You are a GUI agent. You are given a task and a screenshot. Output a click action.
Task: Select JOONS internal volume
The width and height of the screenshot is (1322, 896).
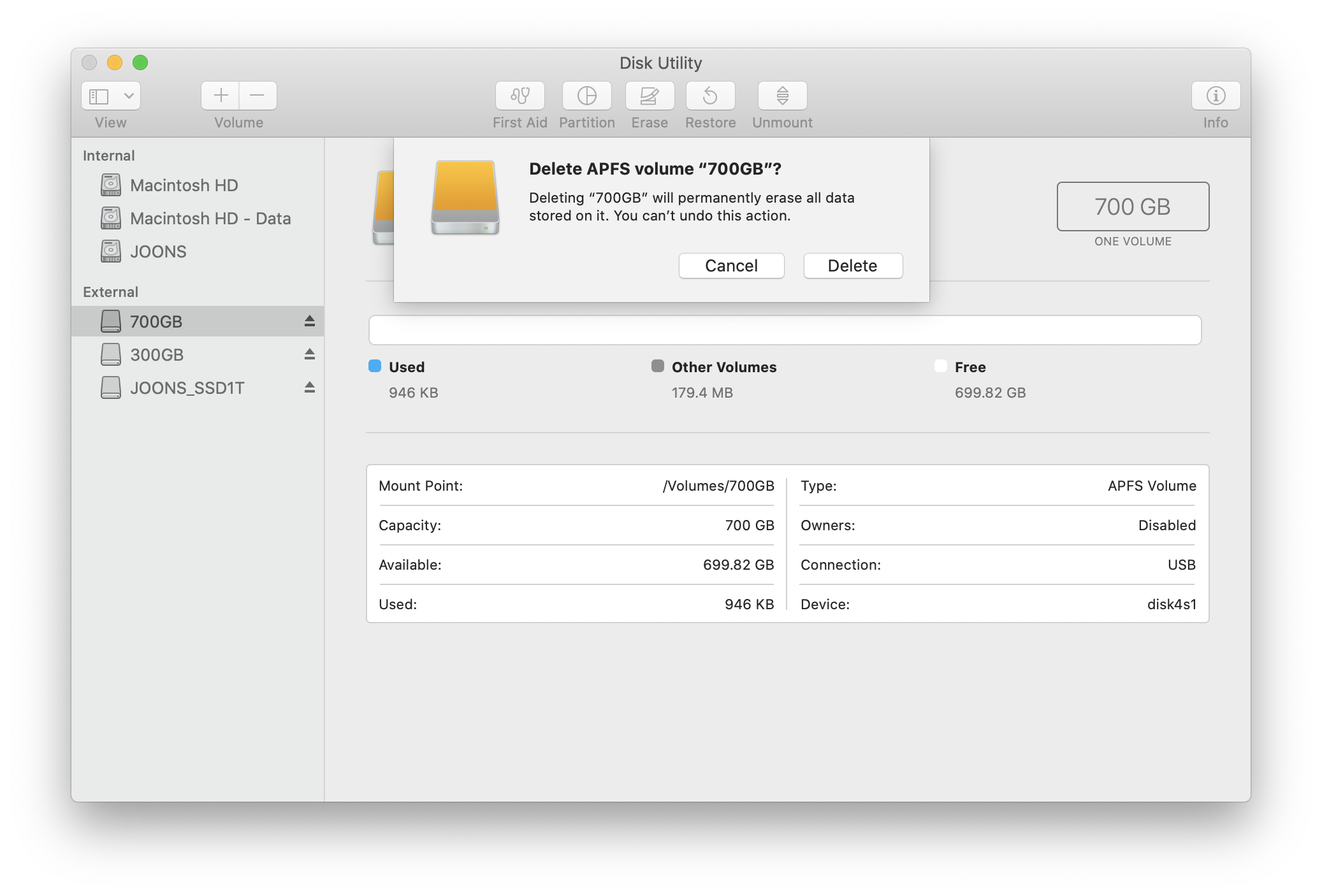pos(158,252)
